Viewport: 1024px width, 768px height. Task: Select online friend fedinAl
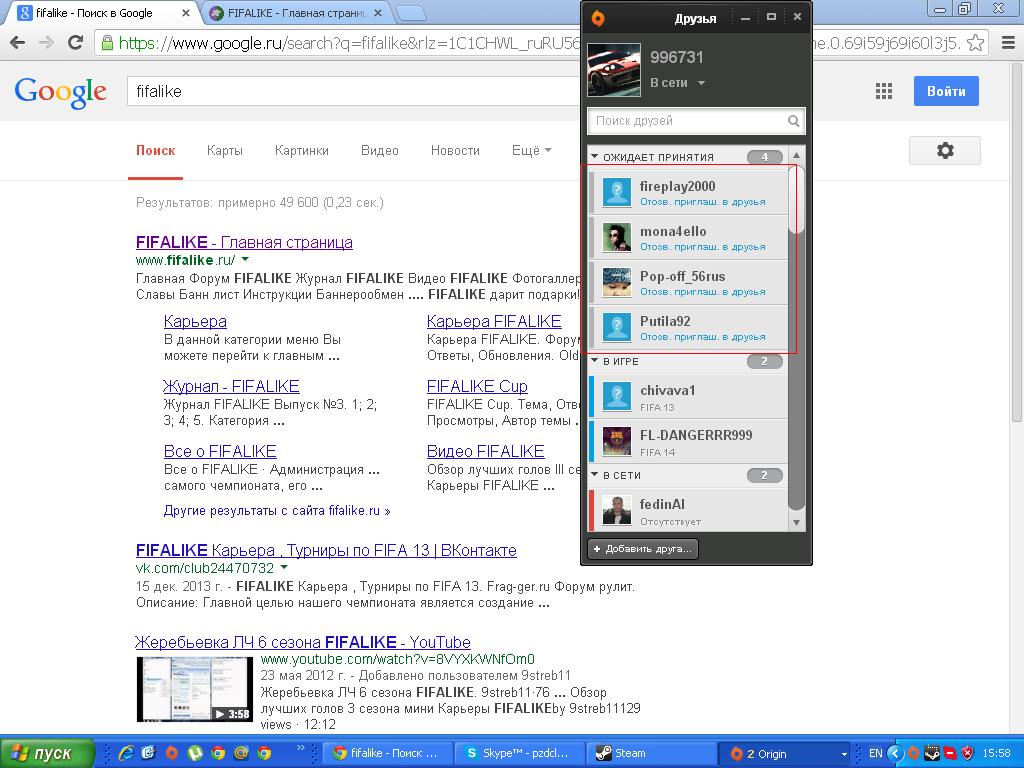pyautogui.click(x=688, y=510)
